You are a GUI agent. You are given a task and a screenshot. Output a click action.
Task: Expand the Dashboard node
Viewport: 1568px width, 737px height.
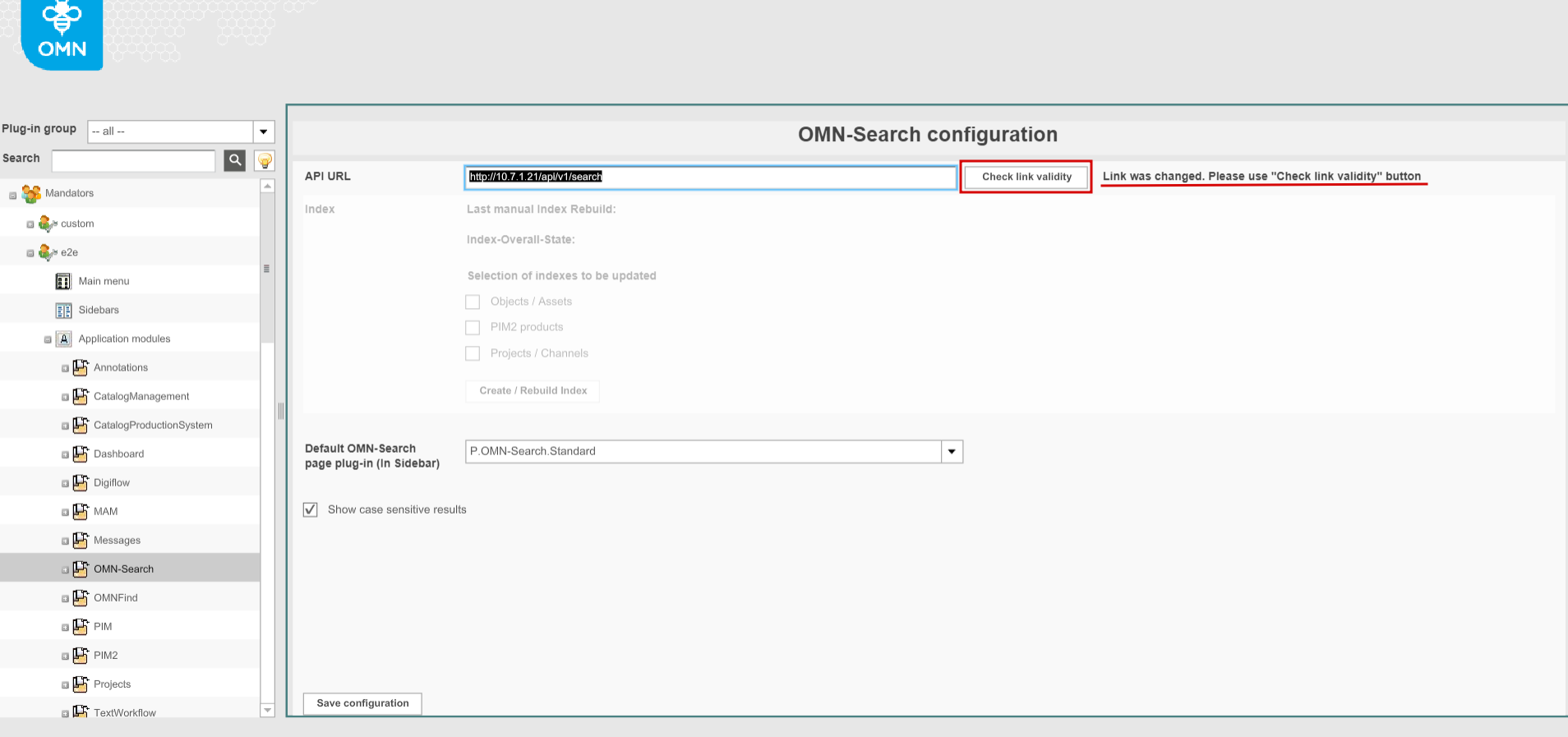click(65, 454)
